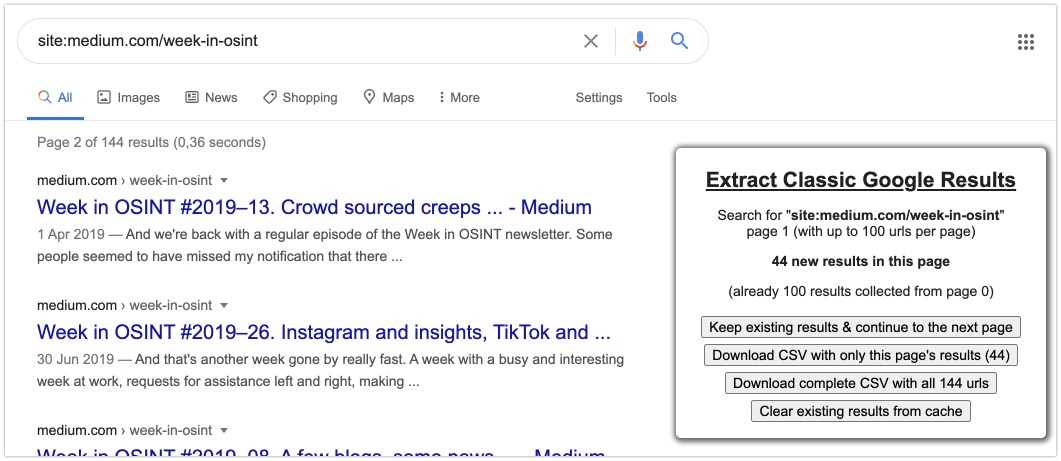The width and height of the screenshot is (1061, 461).
Task: Open the Week in OSINT #2019–26 result
Action: coord(324,332)
